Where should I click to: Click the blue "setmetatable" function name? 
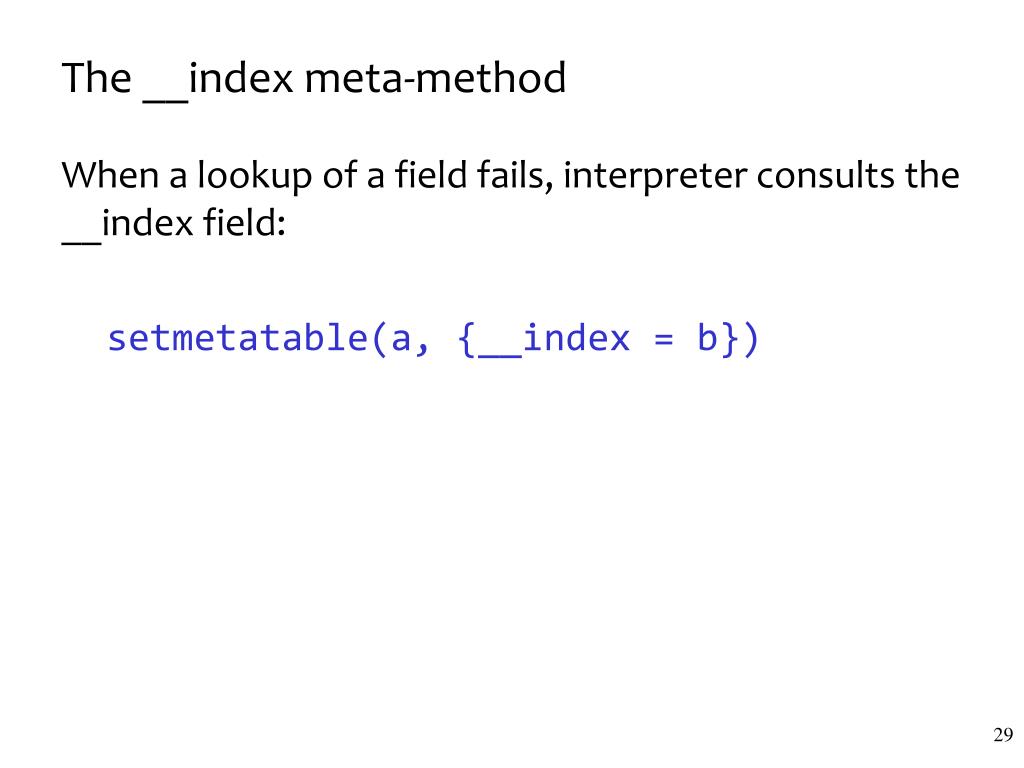point(238,339)
